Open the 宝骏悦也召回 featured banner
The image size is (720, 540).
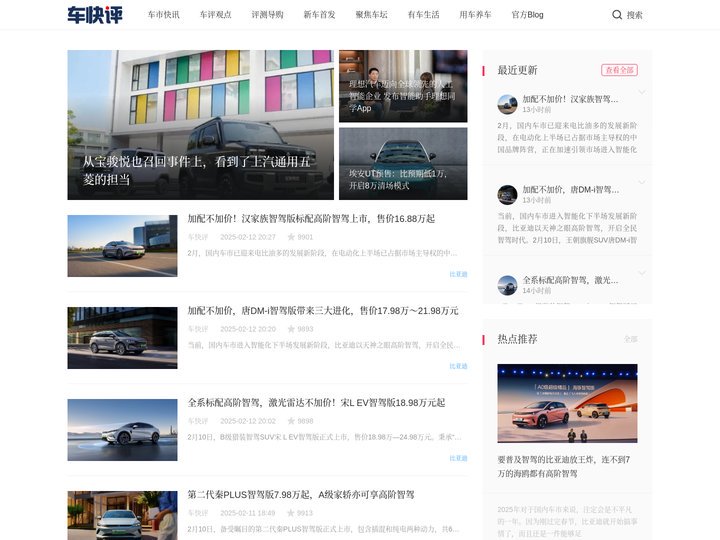[x=201, y=125]
